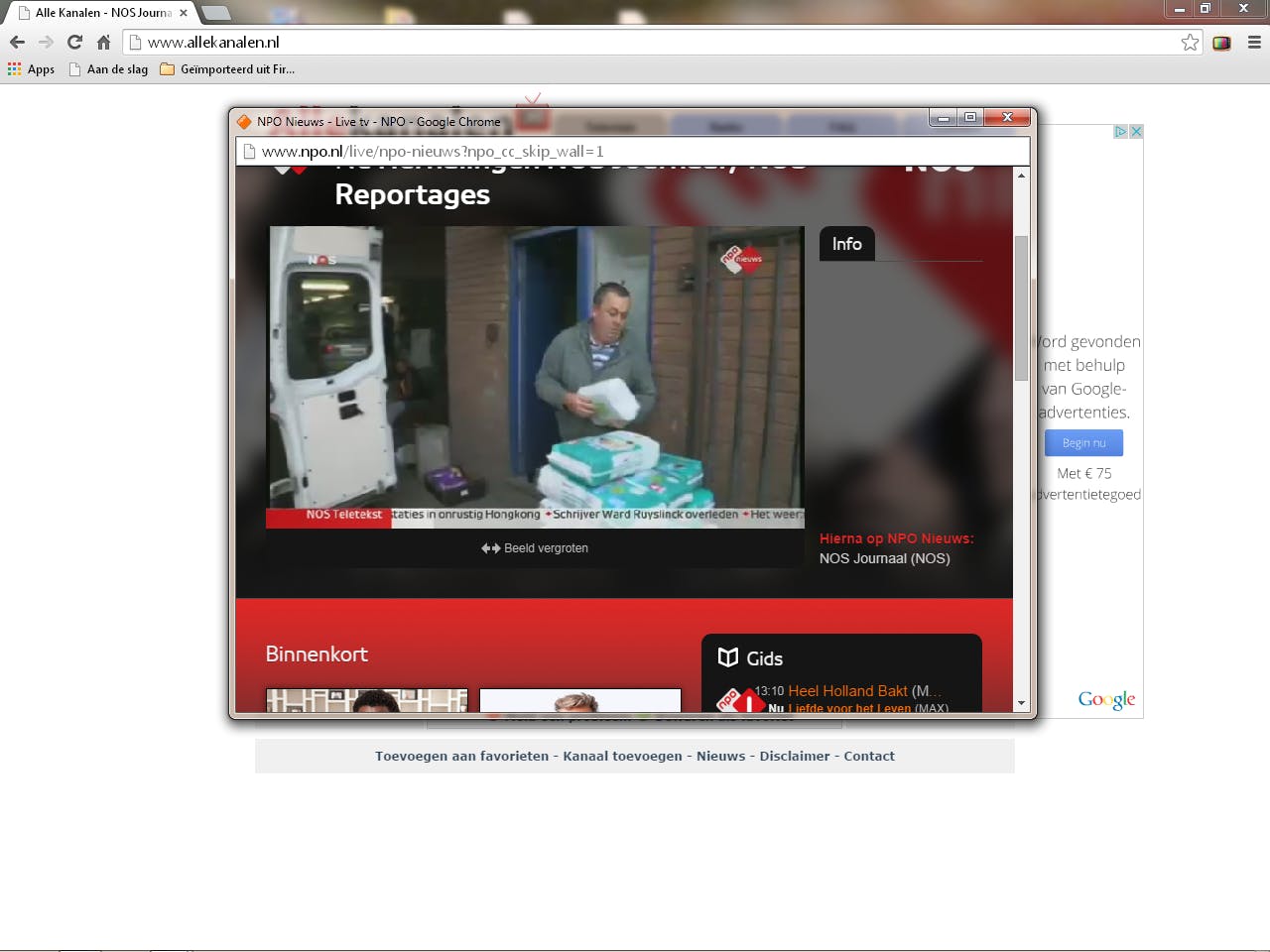Select the Beeld vergroten arrows icon
The width and height of the screenshot is (1270, 952).
pyautogui.click(x=488, y=547)
